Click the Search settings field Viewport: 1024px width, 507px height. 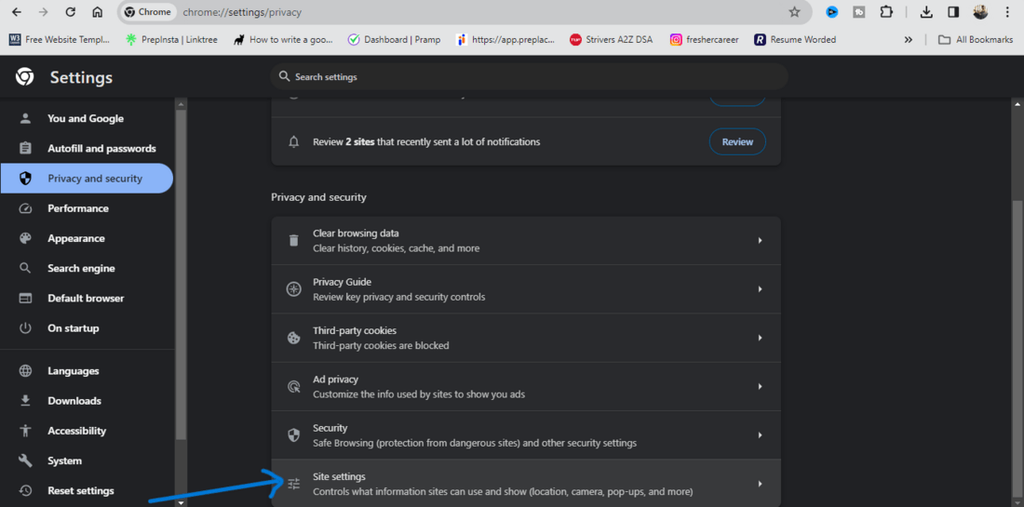[529, 76]
